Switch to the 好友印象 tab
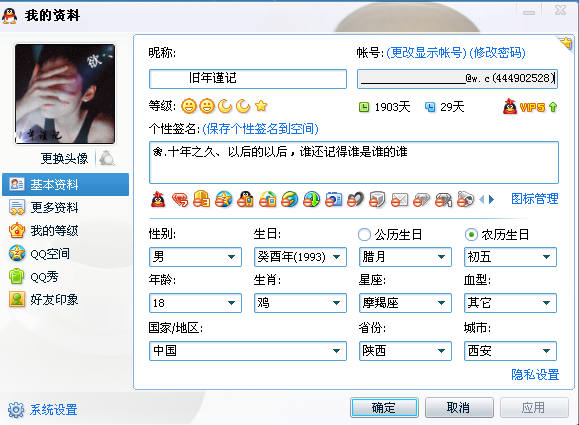Viewport: 579px width, 425px height. [66, 299]
